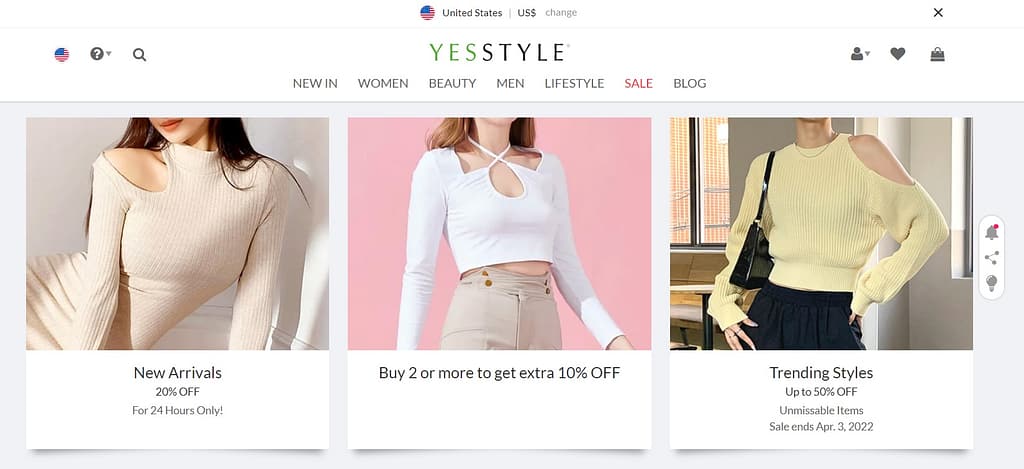Image resolution: width=1024 pixels, height=469 pixels.
Task: Expand the account profile dropdown
Action: (859, 54)
